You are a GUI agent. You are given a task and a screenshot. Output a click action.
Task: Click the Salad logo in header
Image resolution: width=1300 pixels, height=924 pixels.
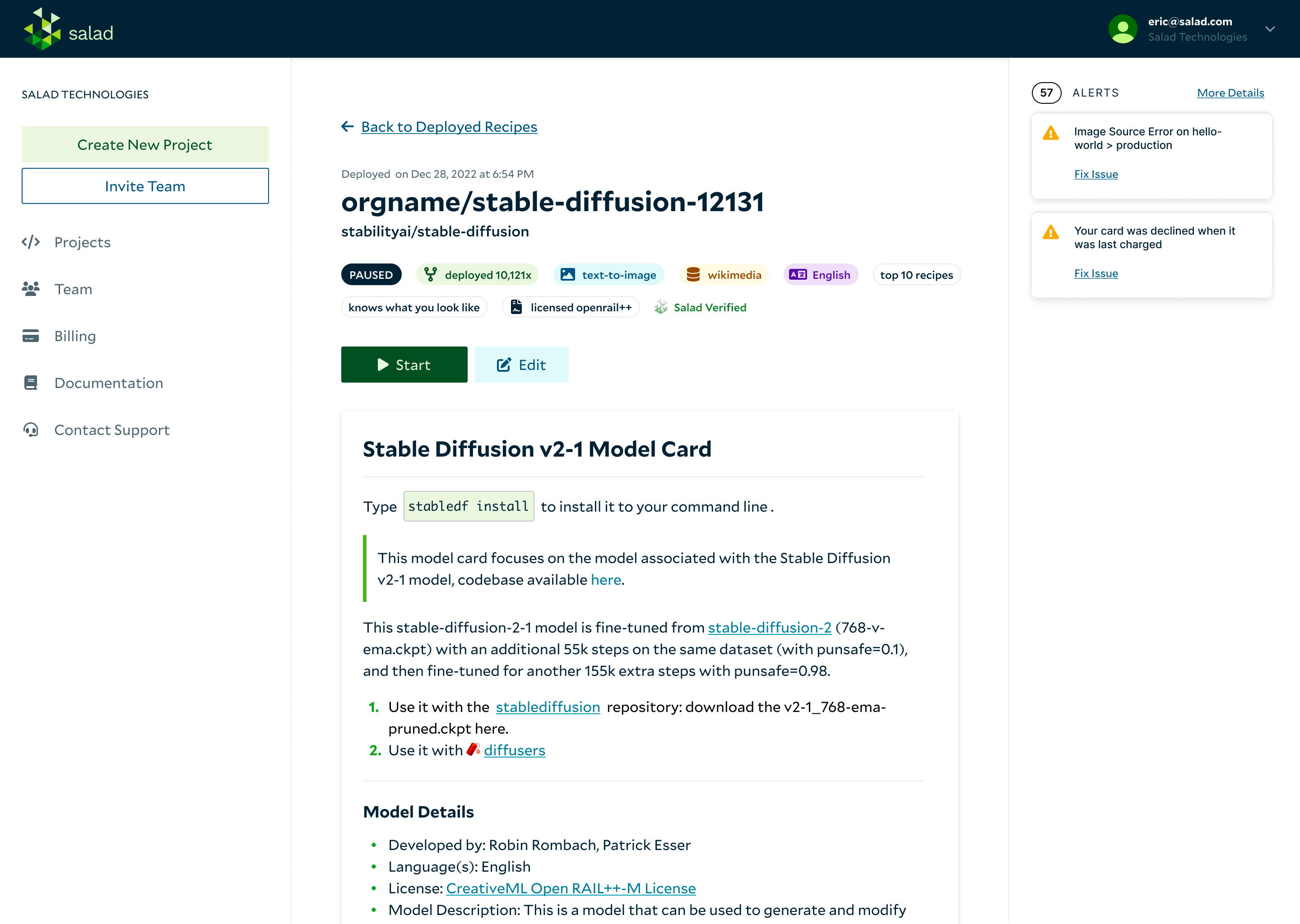coord(68,30)
